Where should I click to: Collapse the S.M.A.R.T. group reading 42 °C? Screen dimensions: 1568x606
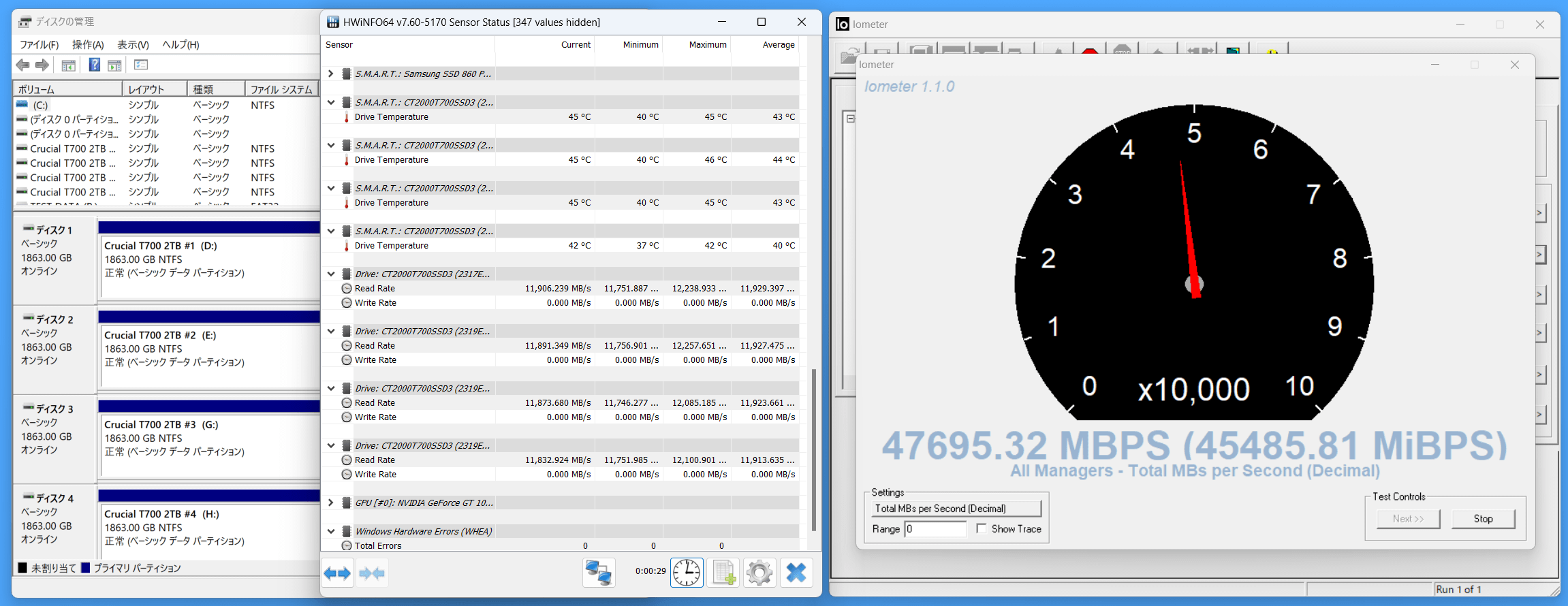tap(330, 231)
